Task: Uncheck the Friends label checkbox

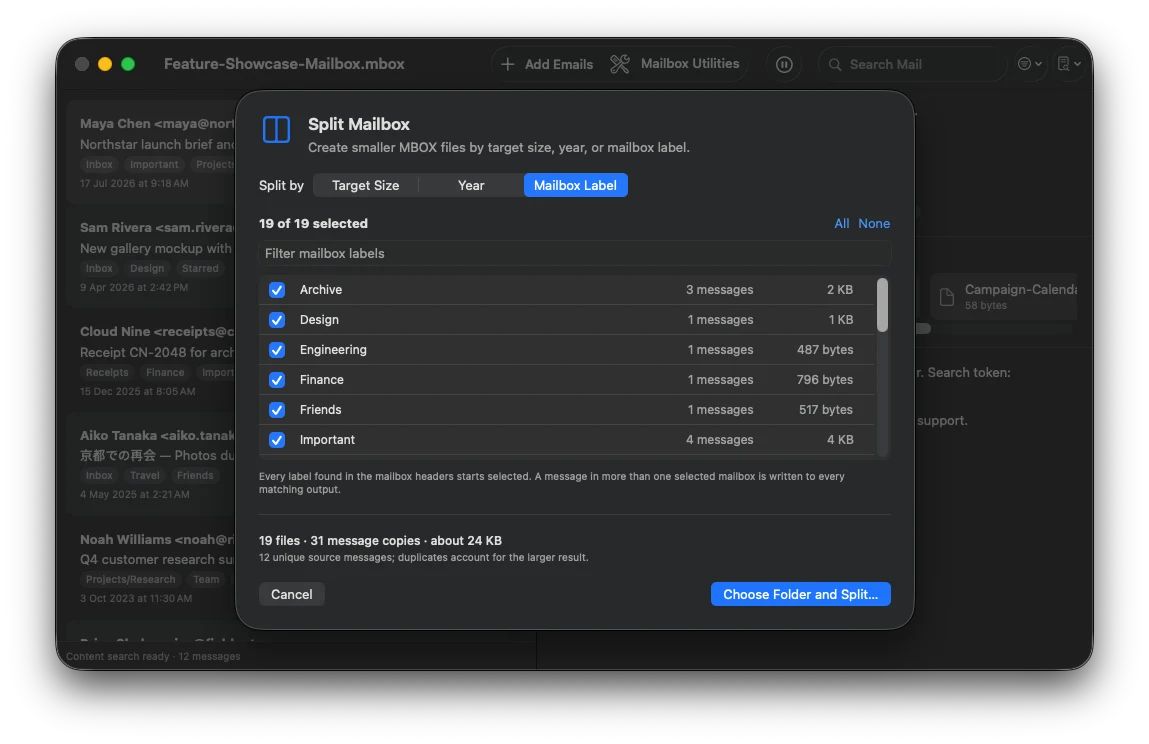Action: (x=277, y=410)
